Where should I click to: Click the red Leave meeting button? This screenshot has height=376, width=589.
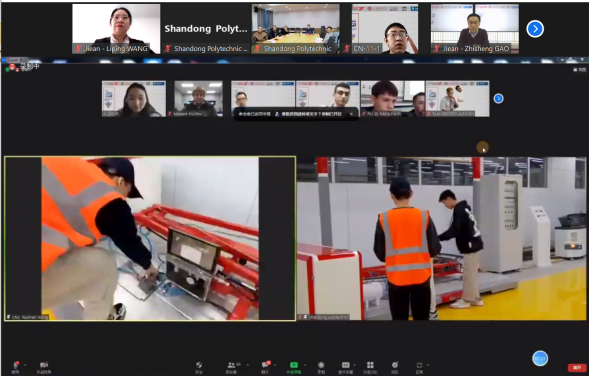(577, 367)
